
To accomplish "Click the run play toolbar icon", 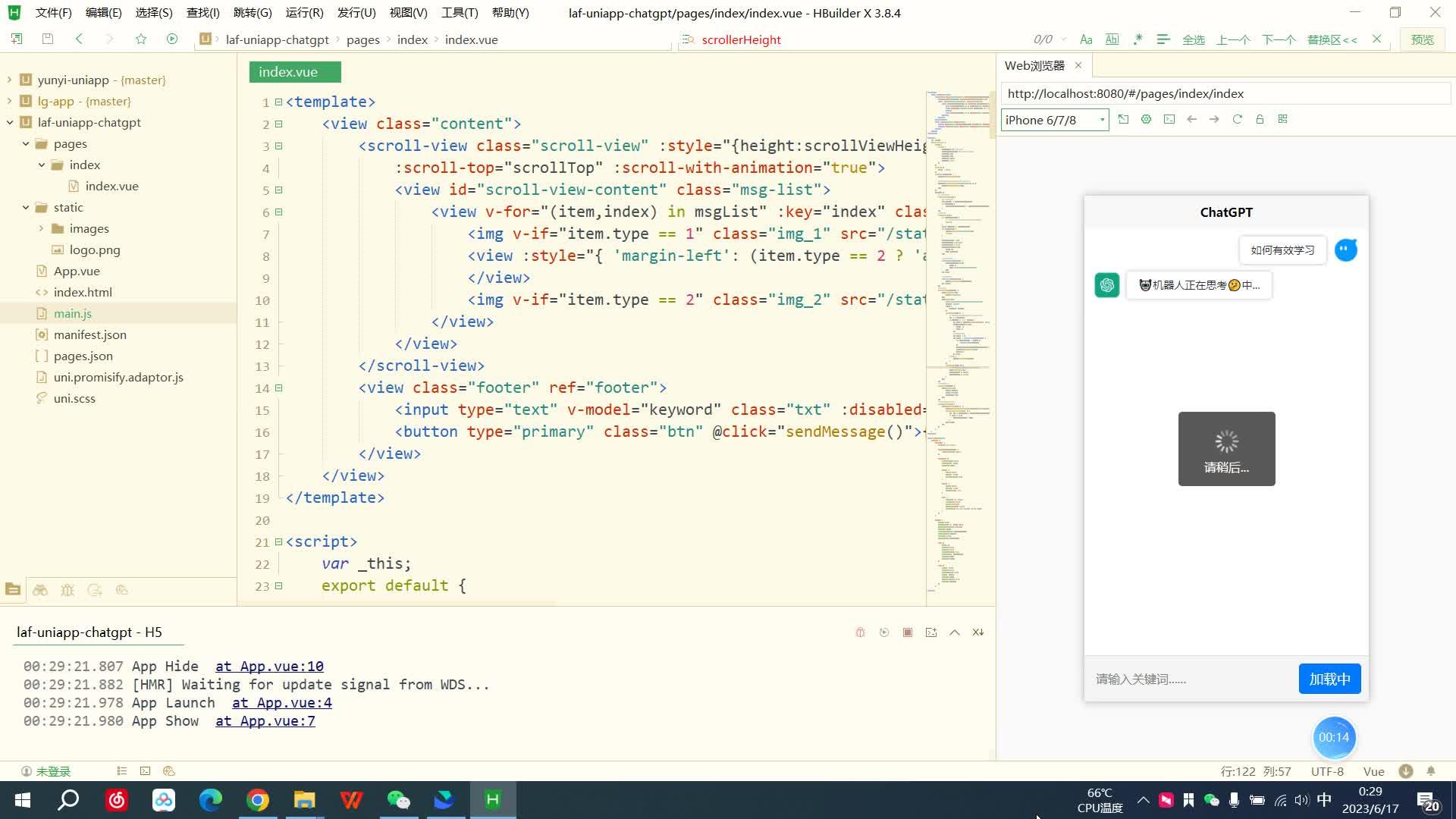I will click(x=172, y=39).
